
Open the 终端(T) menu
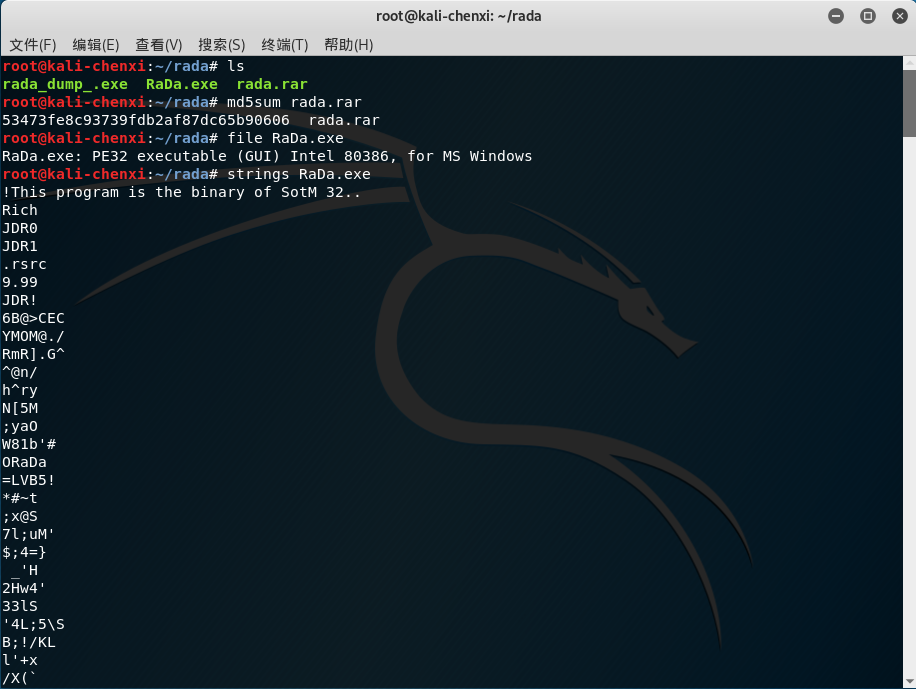click(284, 45)
